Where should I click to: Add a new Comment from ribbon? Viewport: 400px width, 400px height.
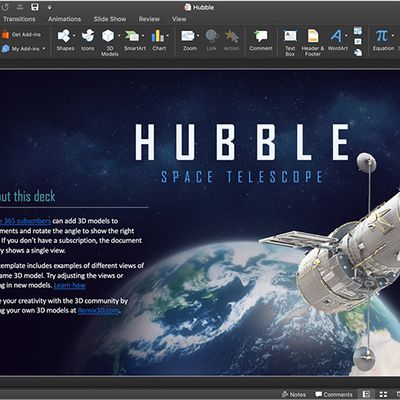coord(261,40)
